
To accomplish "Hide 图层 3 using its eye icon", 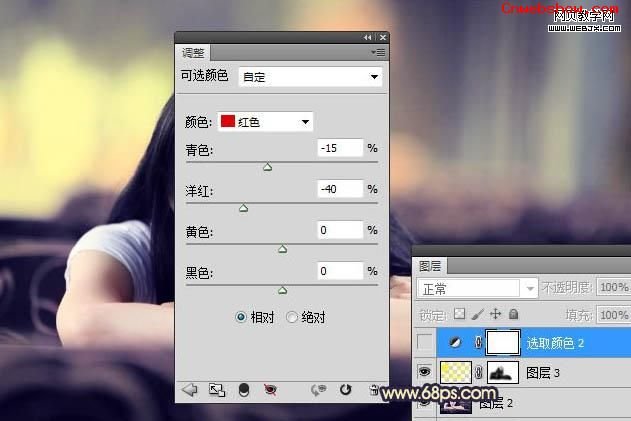I will click(x=426, y=373).
